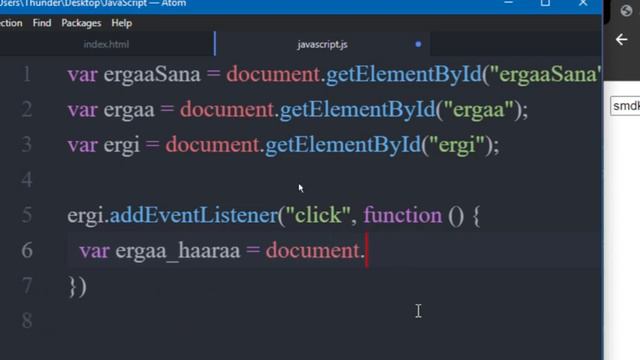
Task: Click line number 8 in the gutter
Action: pyautogui.click(x=27, y=320)
